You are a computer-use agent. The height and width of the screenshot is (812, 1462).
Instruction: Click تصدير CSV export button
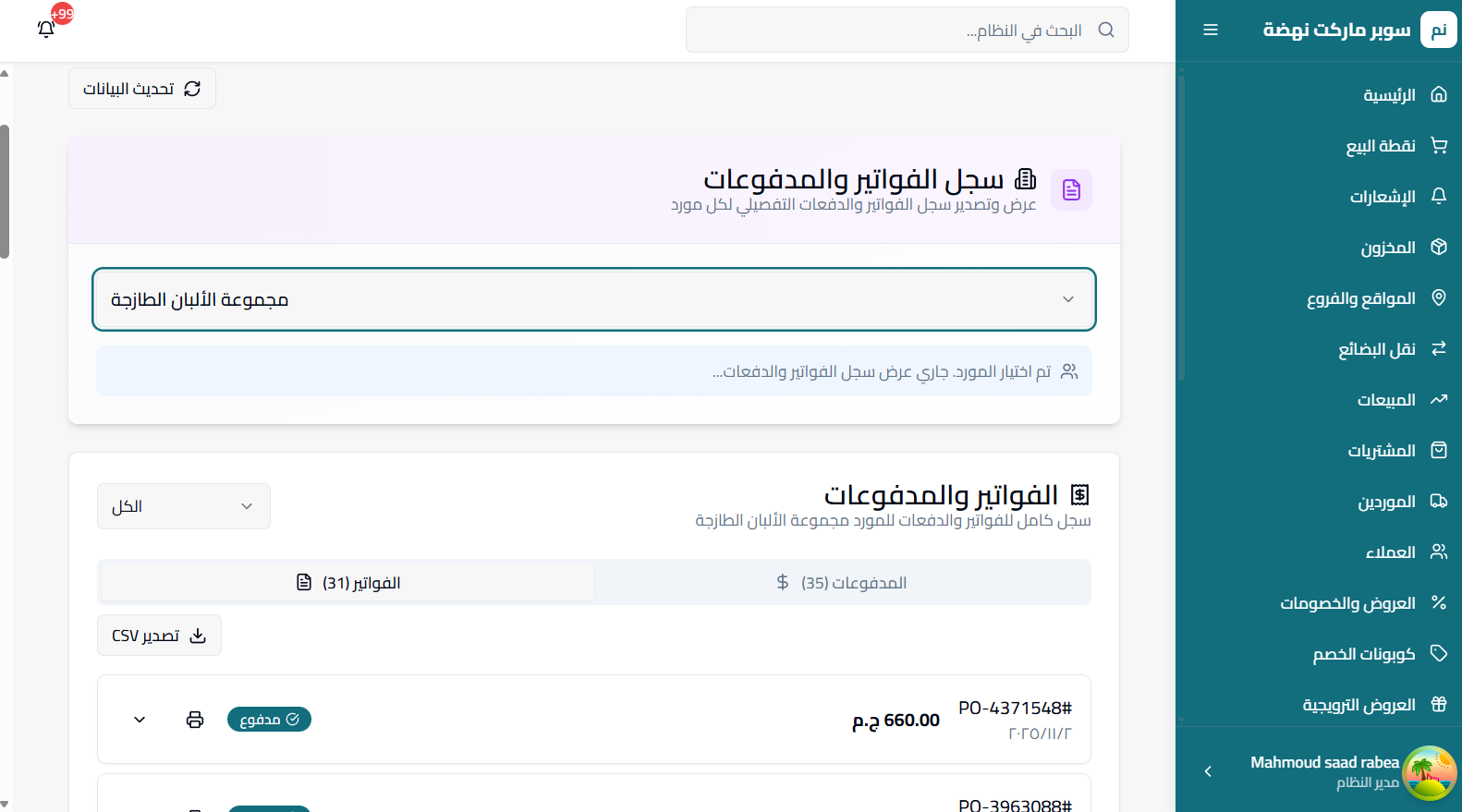[x=159, y=636]
